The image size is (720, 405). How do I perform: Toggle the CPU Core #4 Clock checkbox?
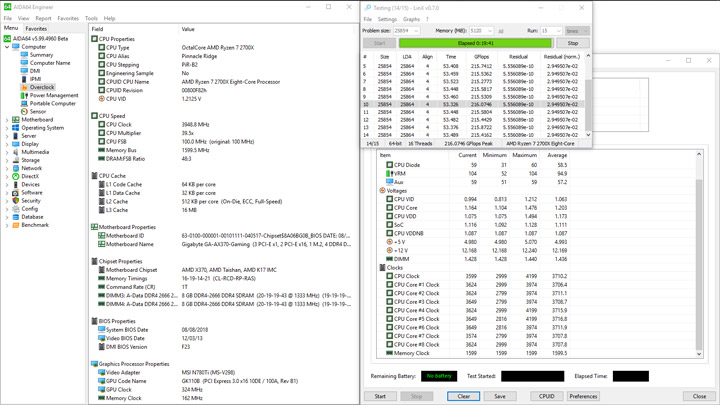(x=389, y=310)
